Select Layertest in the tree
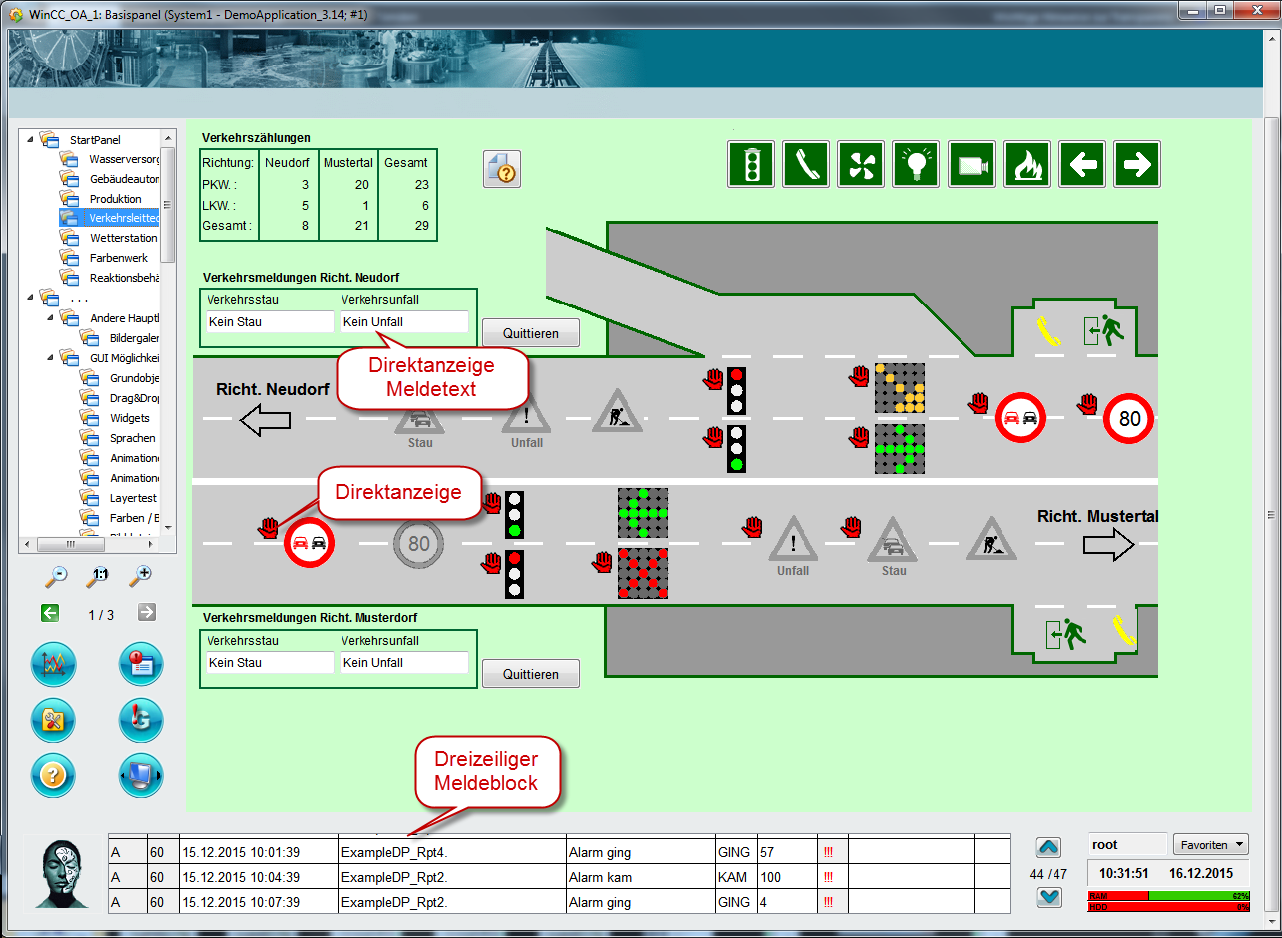The width and height of the screenshot is (1282, 938). tap(133, 498)
